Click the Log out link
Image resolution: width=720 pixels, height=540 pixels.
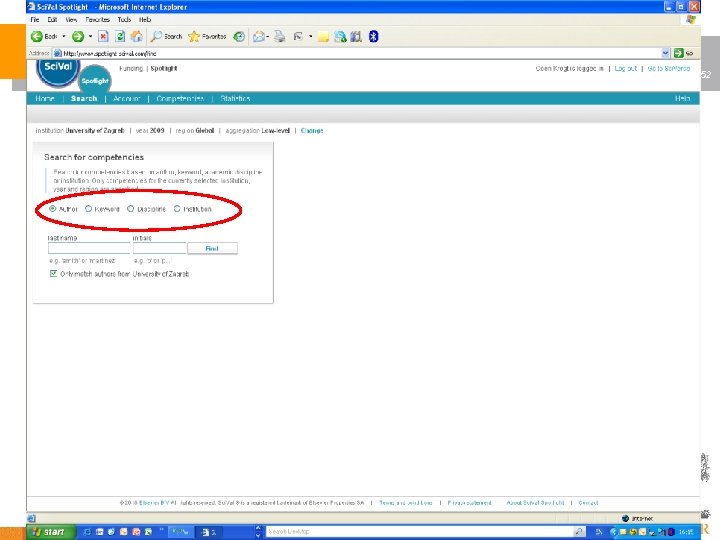(625, 68)
